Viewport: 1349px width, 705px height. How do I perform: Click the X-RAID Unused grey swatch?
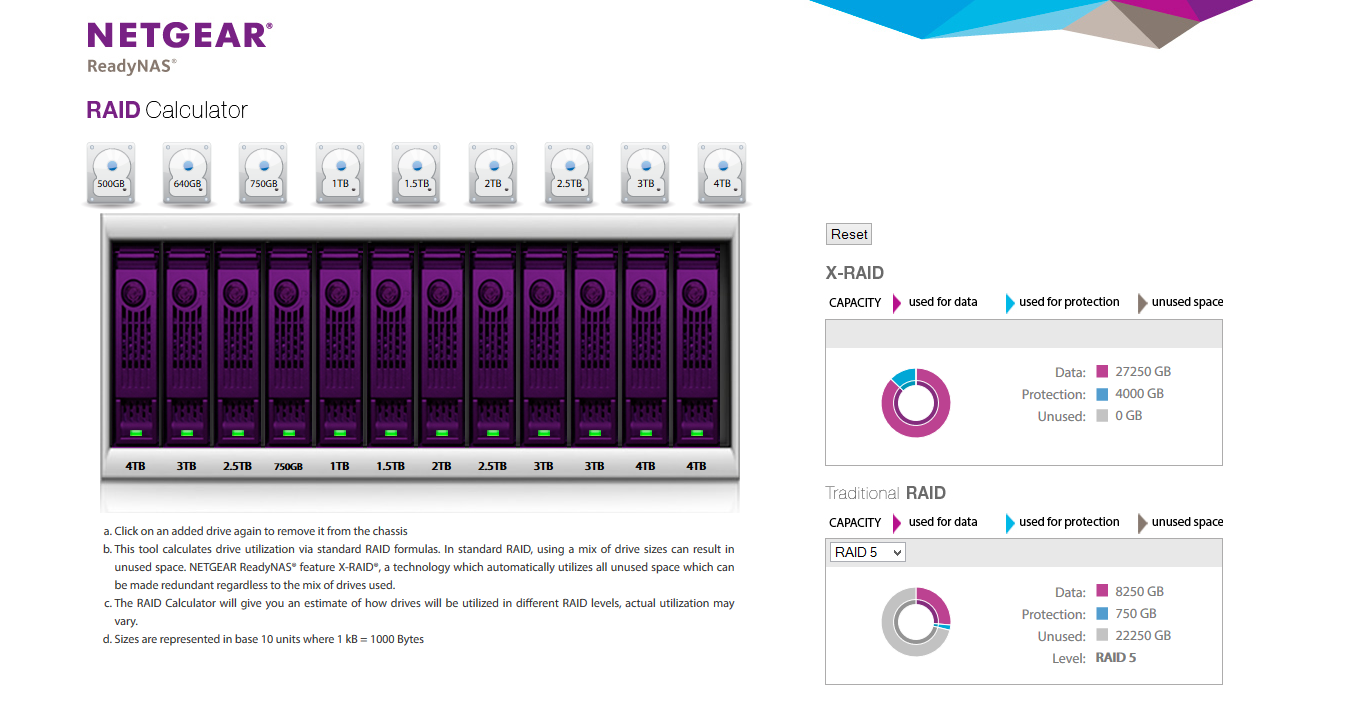[1102, 416]
